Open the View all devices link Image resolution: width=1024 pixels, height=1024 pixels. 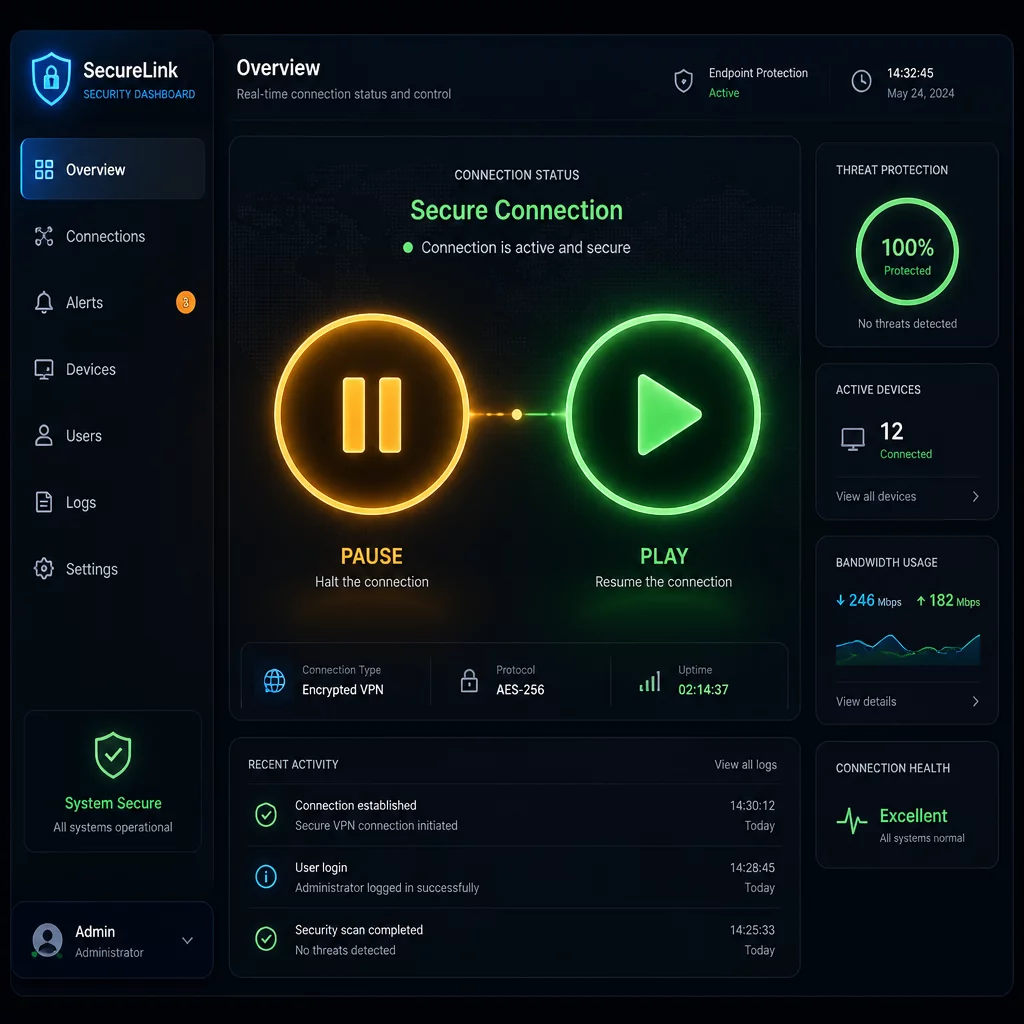coord(876,496)
